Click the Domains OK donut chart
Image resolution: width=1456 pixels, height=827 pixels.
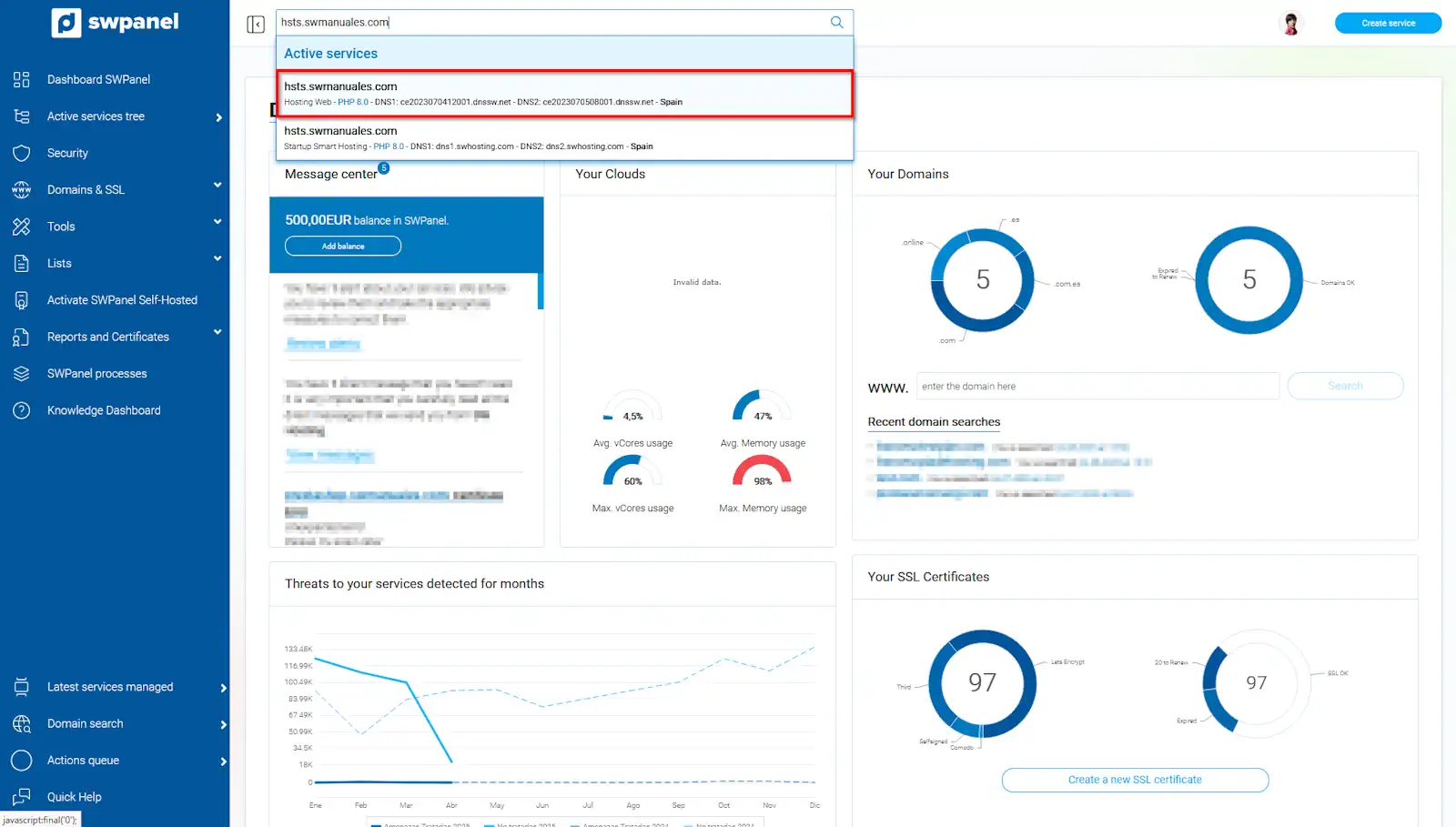coord(1249,279)
